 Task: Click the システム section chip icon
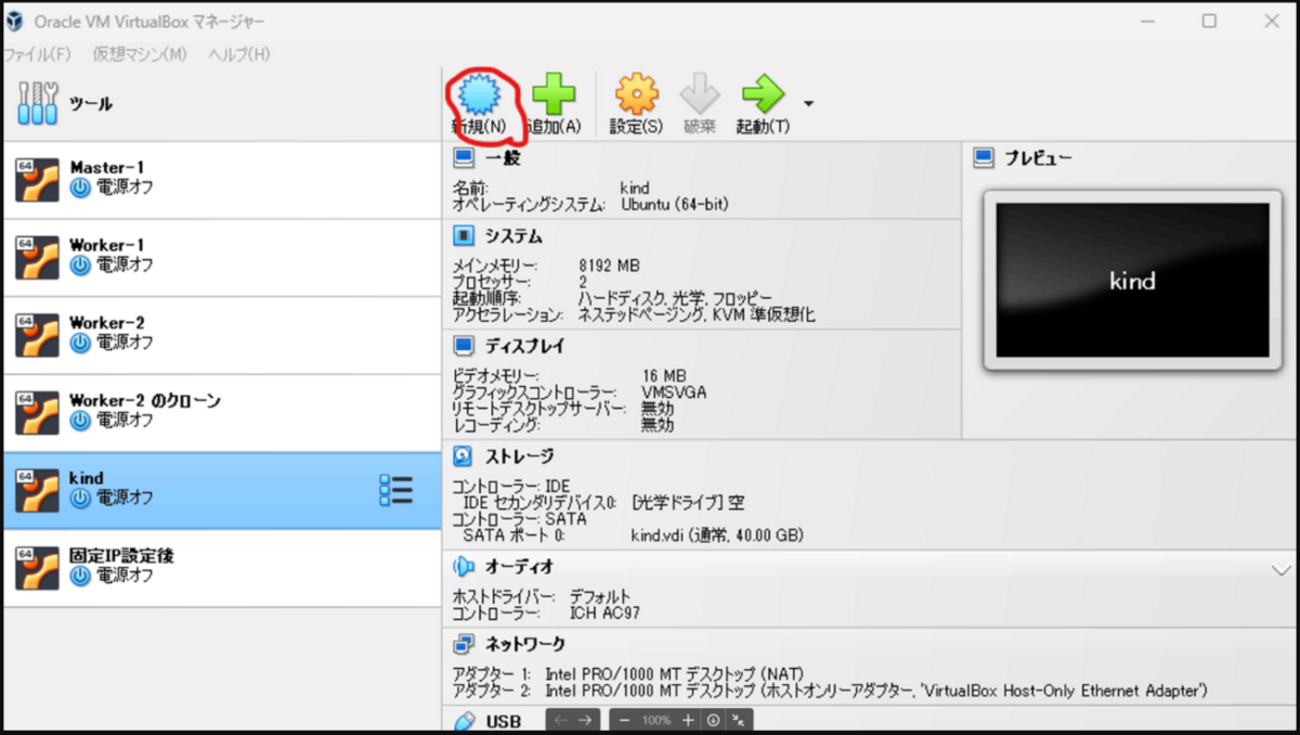click(463, 236)
